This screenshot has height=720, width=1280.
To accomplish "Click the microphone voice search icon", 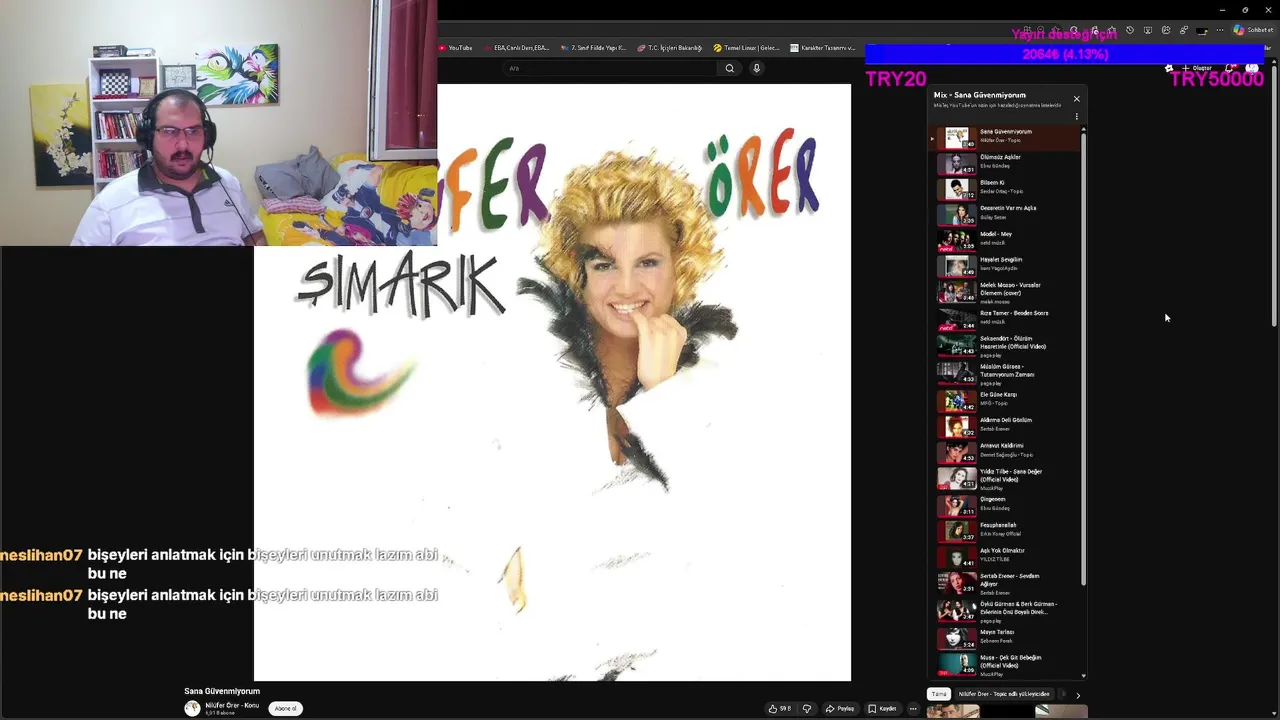I will 756,68.
